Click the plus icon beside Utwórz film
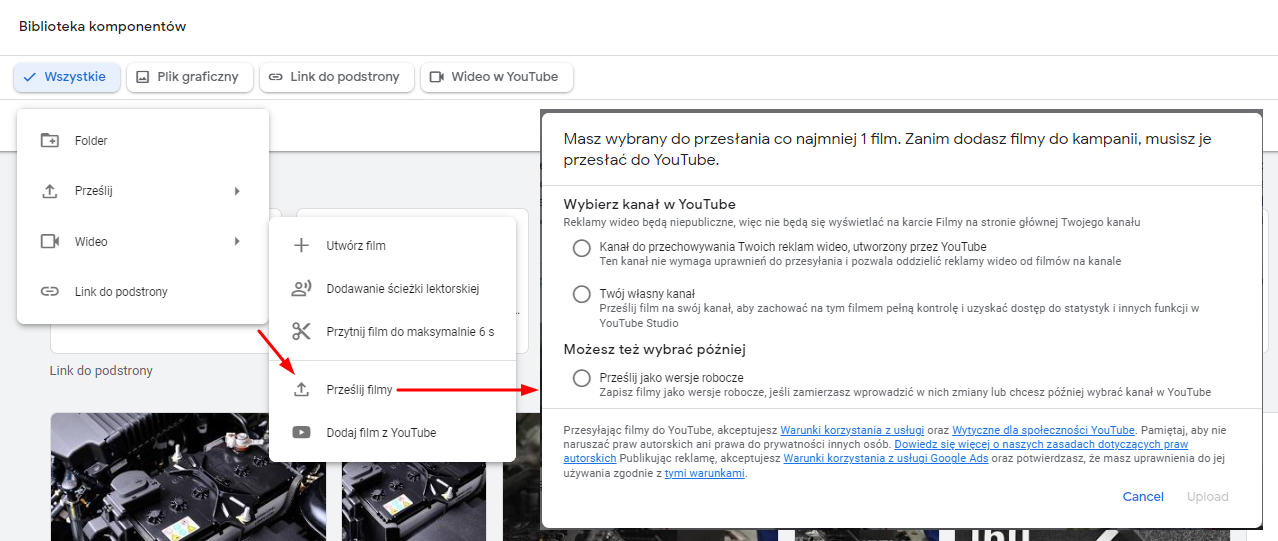The image size is (1278, 541). (301, 245)
